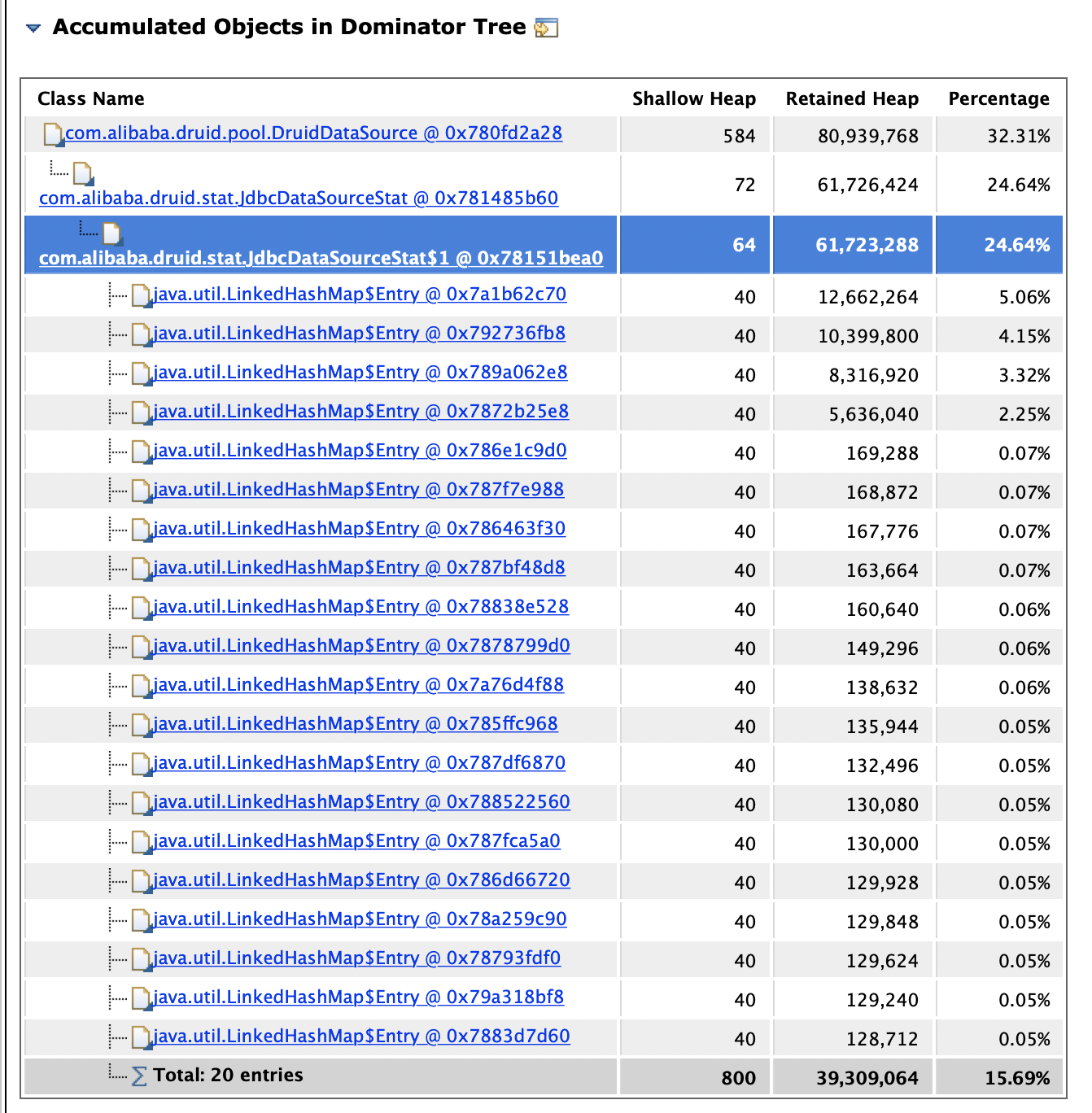
Task: Select the total percentage 15.69%
Action: tap(1017, 1078)
